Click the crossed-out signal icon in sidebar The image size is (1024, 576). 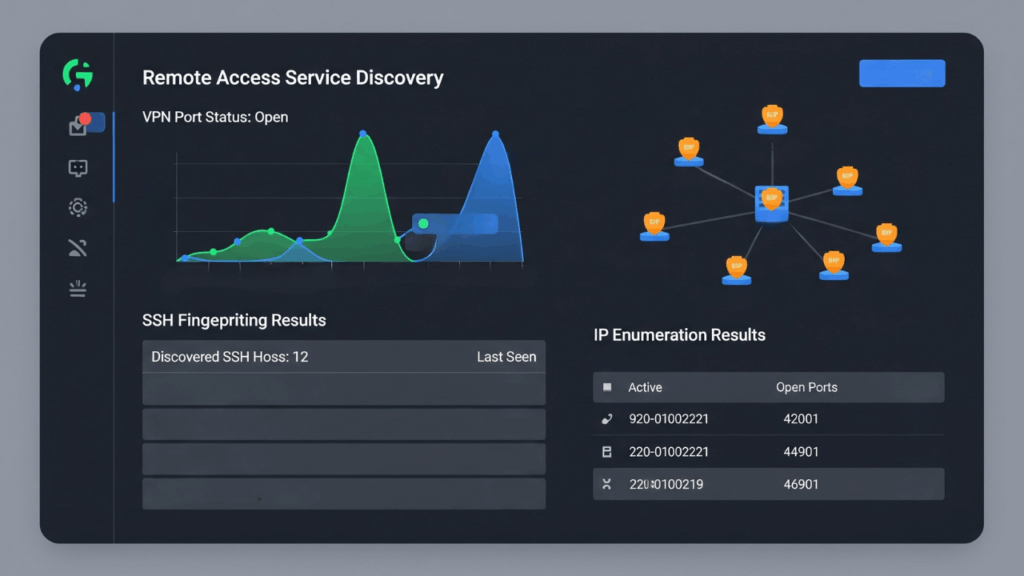tap(78, 248)
